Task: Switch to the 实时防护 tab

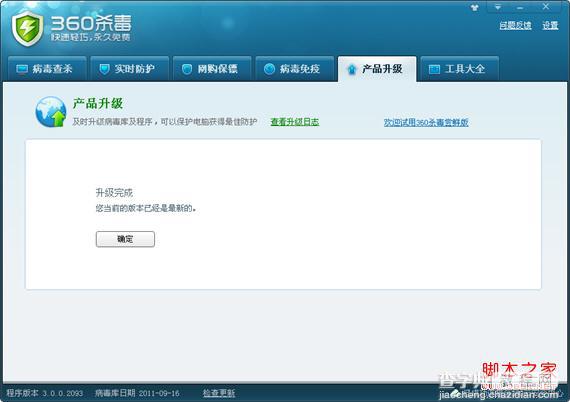Action: (130, 69)
